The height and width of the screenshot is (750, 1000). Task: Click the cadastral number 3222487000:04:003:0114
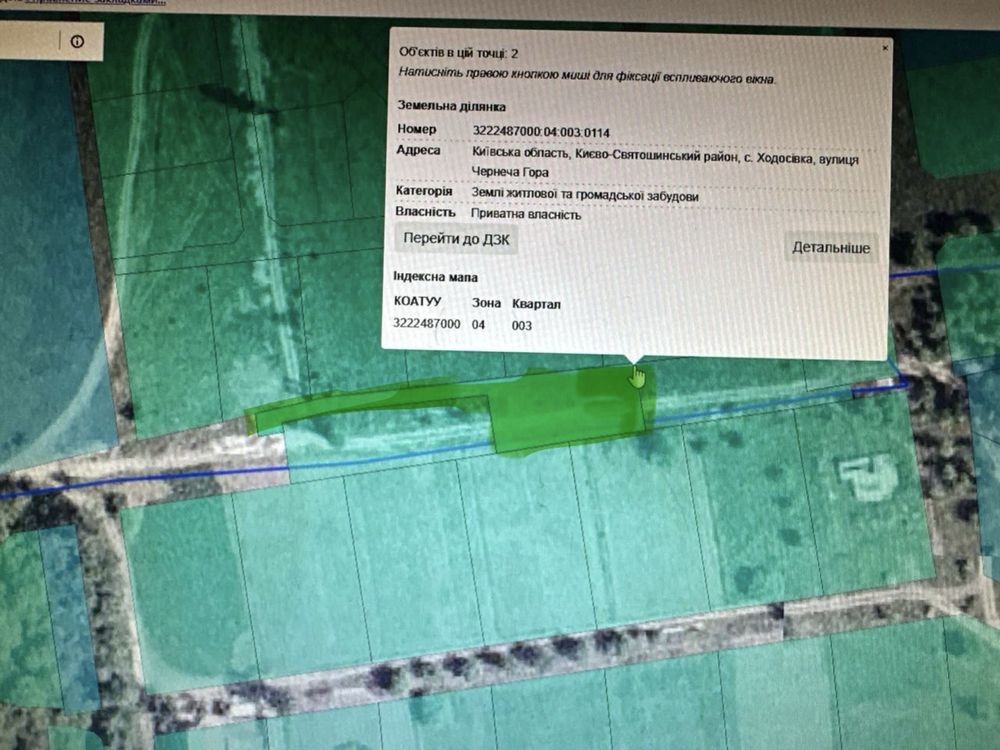click(541, 132)
